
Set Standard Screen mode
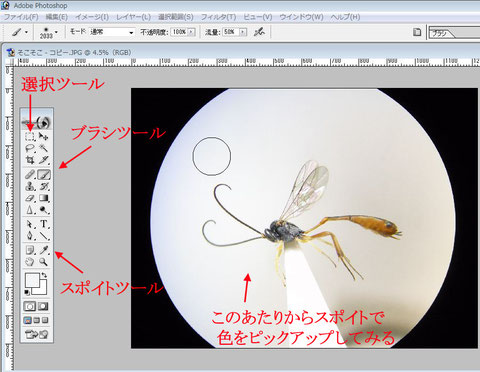click(28, 320)
